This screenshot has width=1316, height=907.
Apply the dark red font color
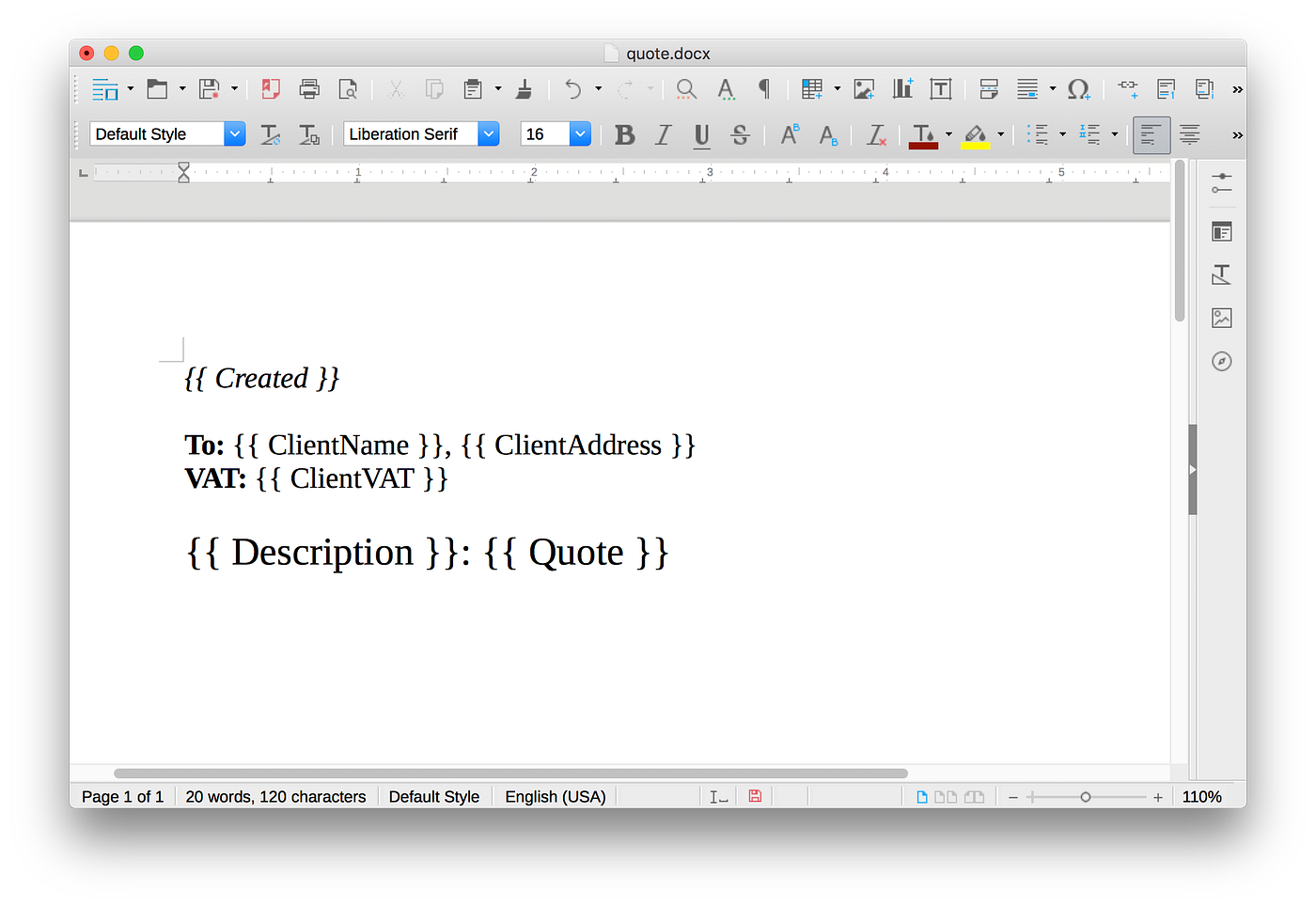pos(923,136)
